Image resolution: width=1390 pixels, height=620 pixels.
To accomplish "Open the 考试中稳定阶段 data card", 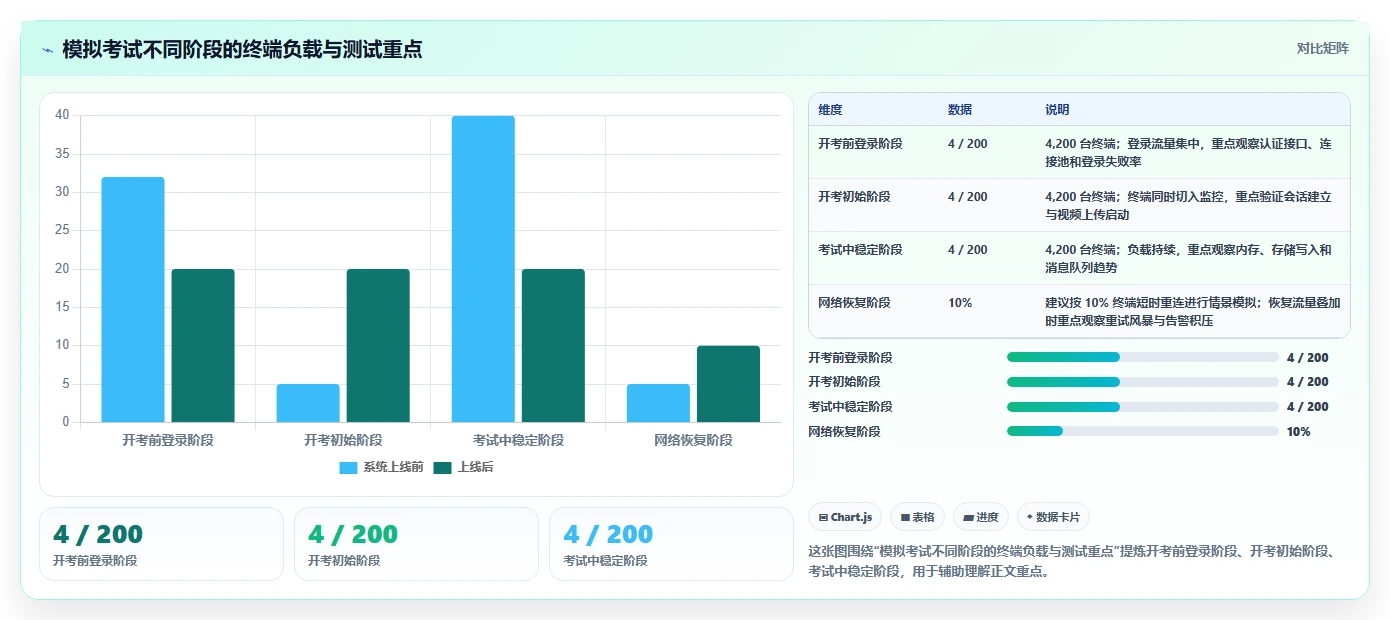I will tap(671, 544).
